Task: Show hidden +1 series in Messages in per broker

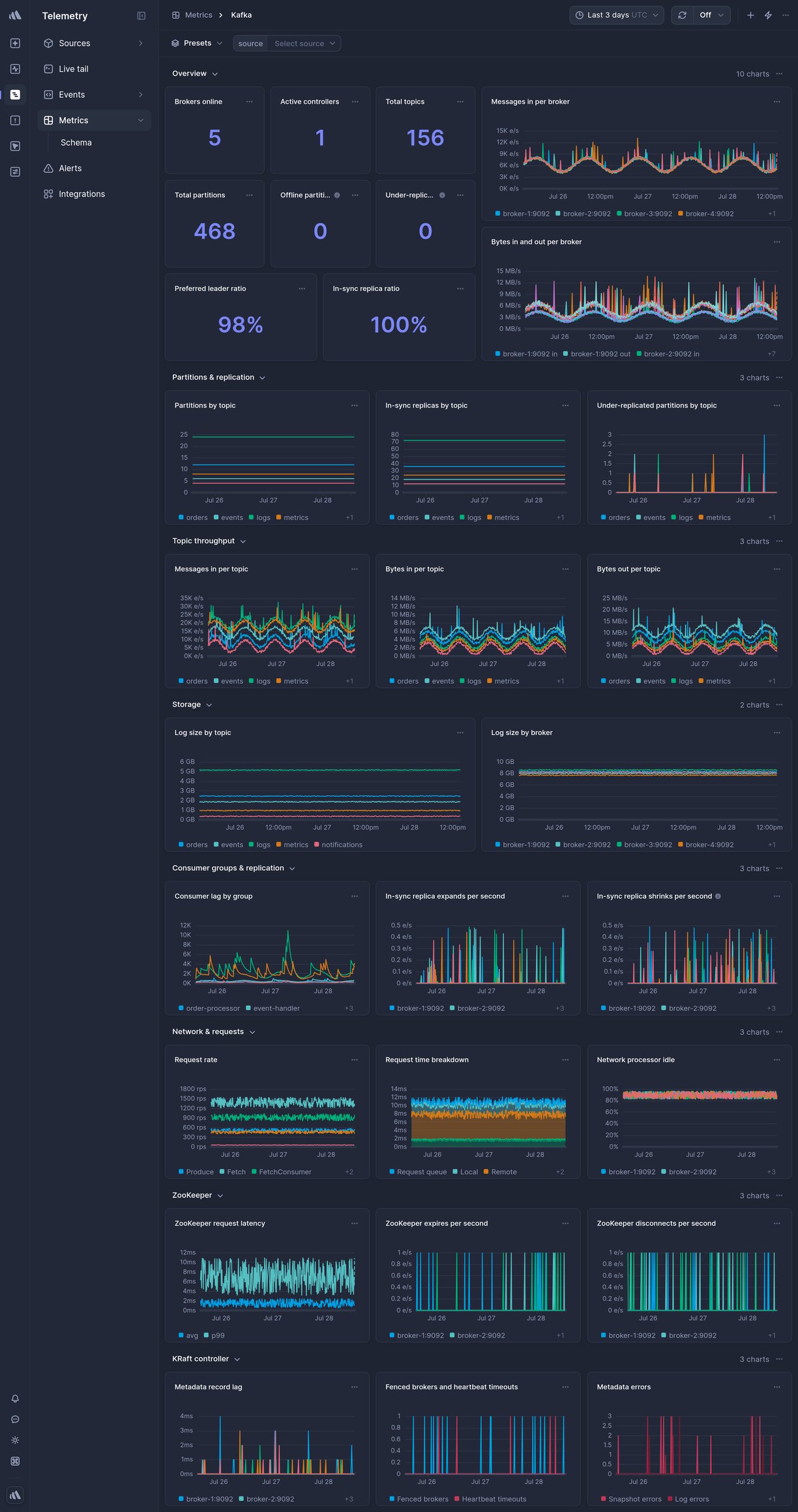Action: pyautogui.click(x=772, y=214)
